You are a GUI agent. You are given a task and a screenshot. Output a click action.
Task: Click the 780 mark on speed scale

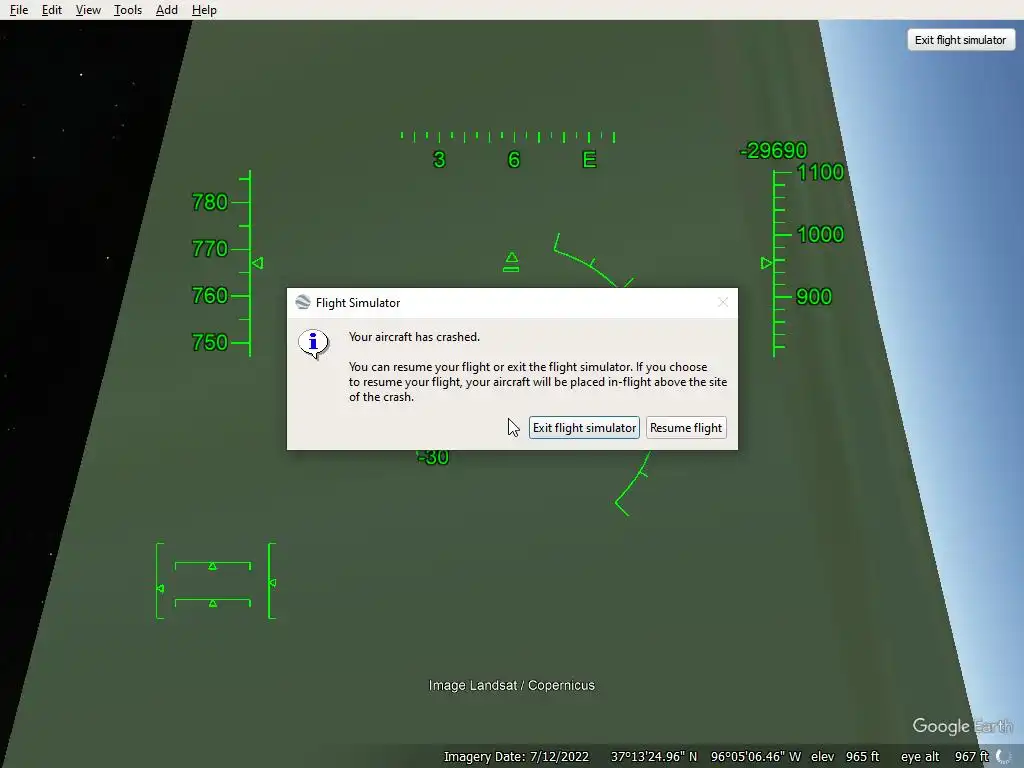coord(210,202)
